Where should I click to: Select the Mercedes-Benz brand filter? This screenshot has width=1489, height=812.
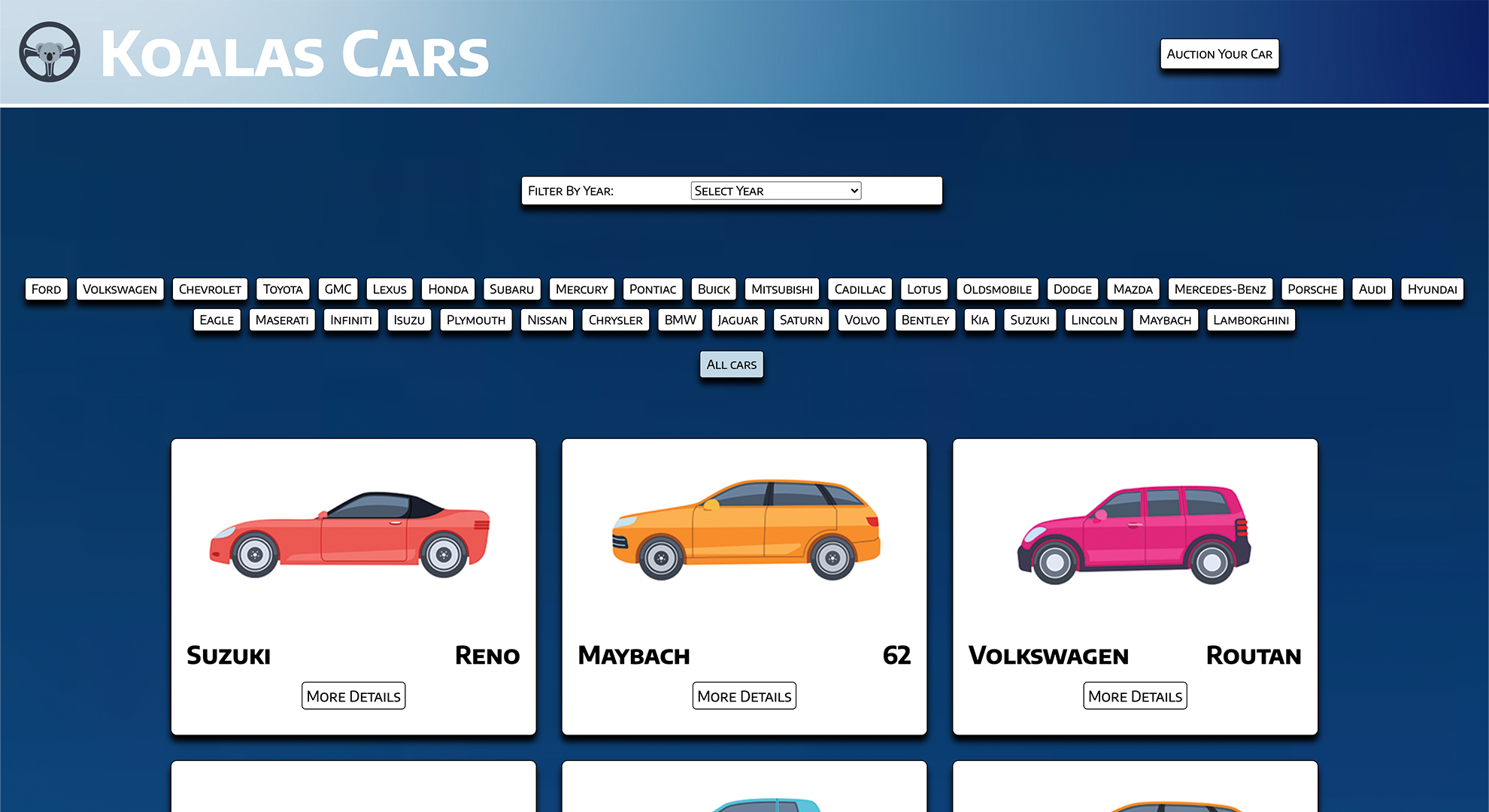pos(1220,289)
